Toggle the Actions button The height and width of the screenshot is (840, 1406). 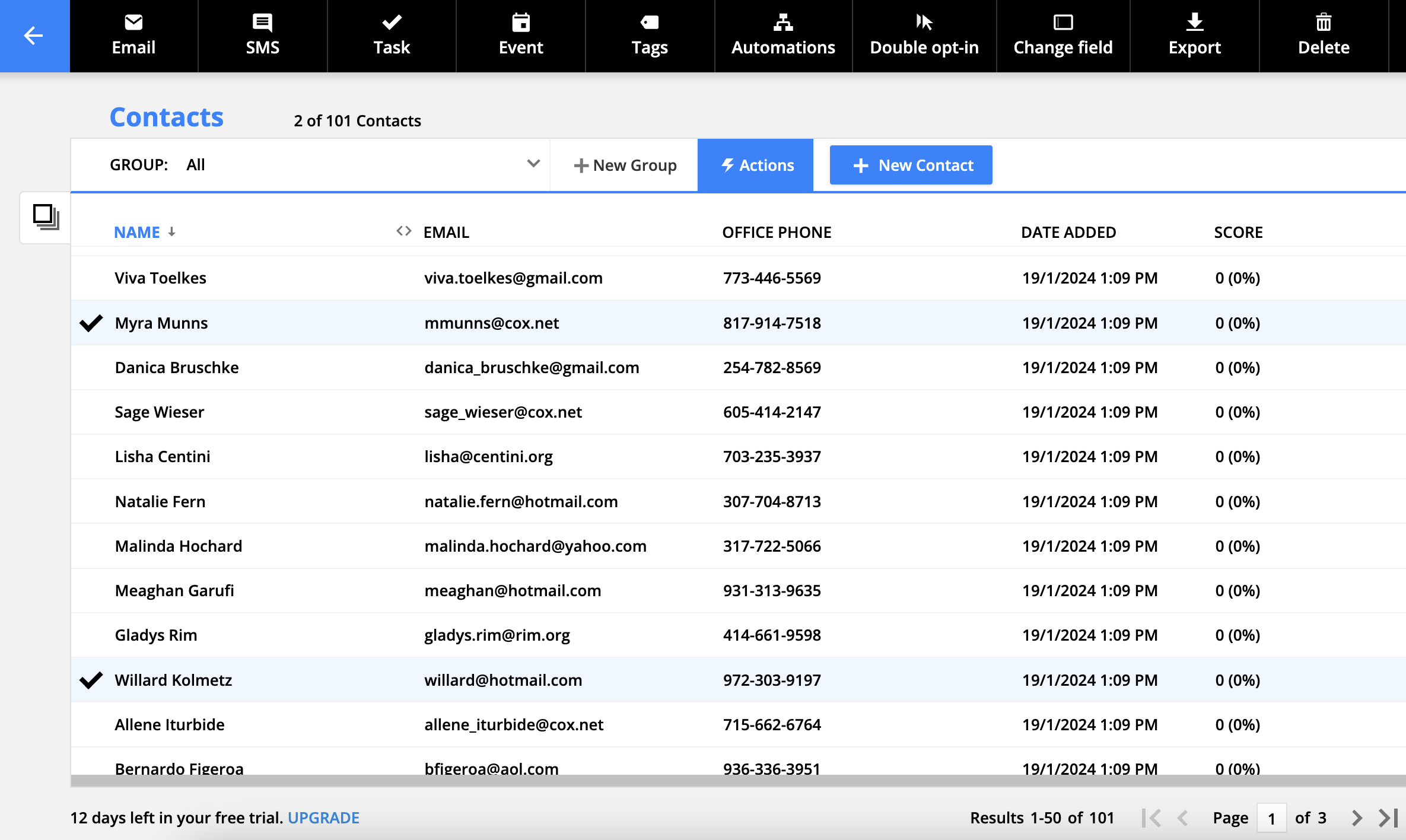pos(756,165)
